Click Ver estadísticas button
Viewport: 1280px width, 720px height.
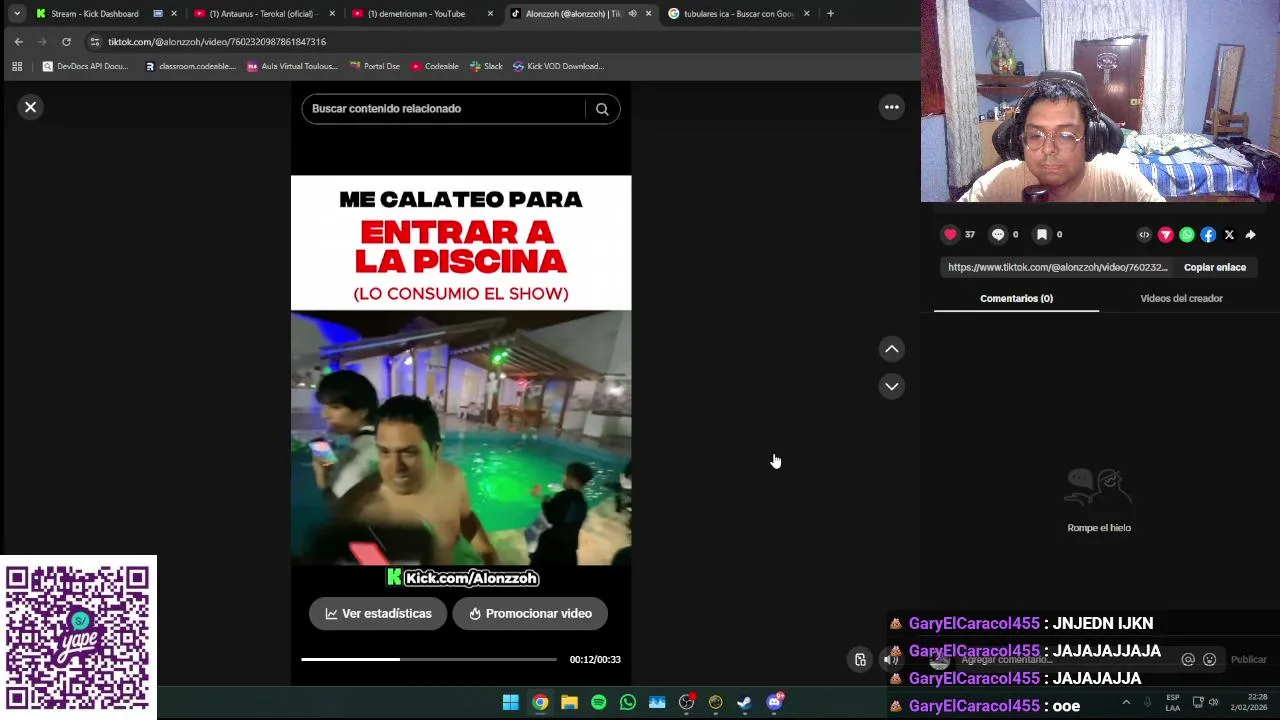378,613
